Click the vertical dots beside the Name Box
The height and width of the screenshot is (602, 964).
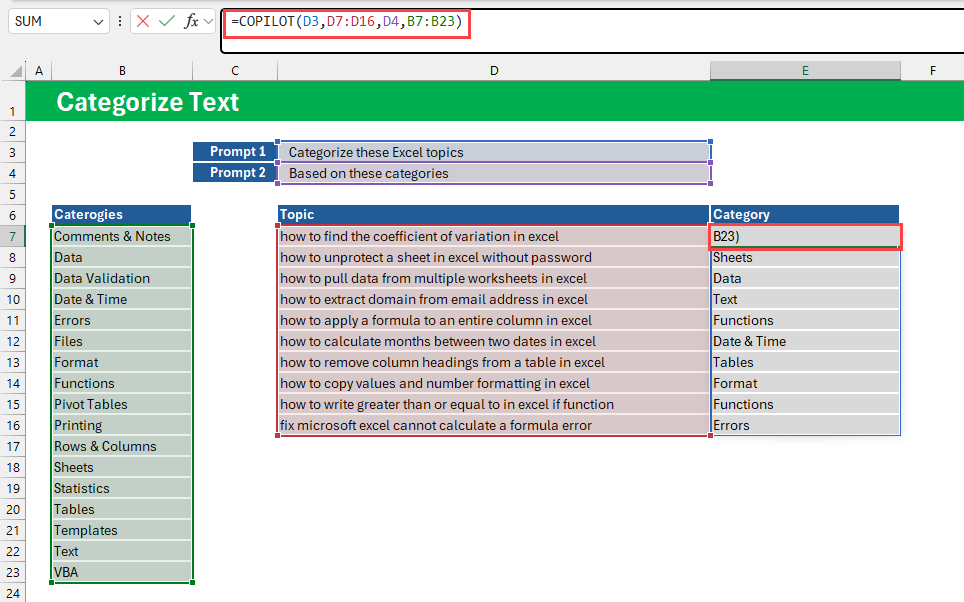120,21
